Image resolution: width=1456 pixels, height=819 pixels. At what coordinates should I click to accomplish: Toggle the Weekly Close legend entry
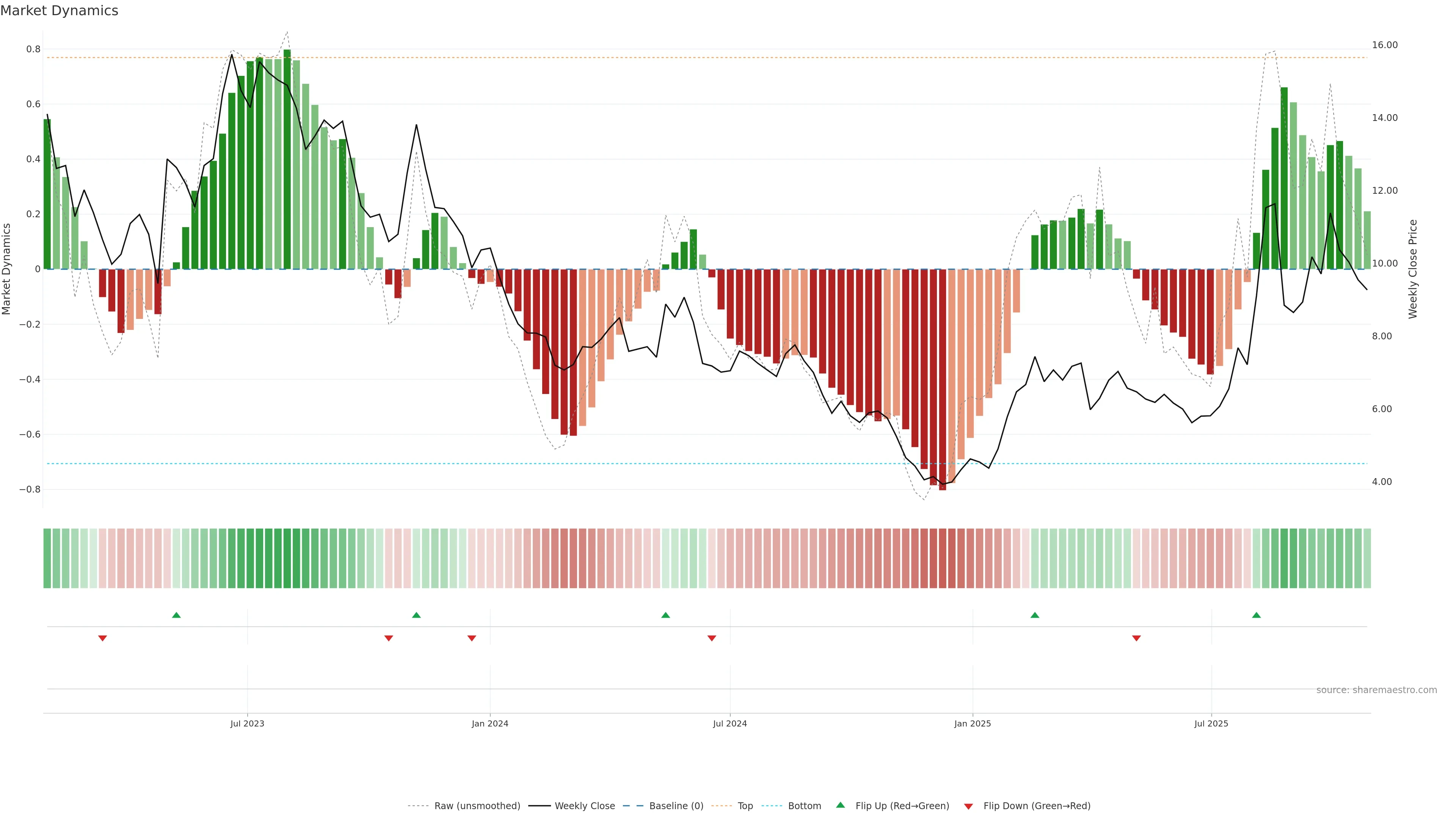coord(584,806)
